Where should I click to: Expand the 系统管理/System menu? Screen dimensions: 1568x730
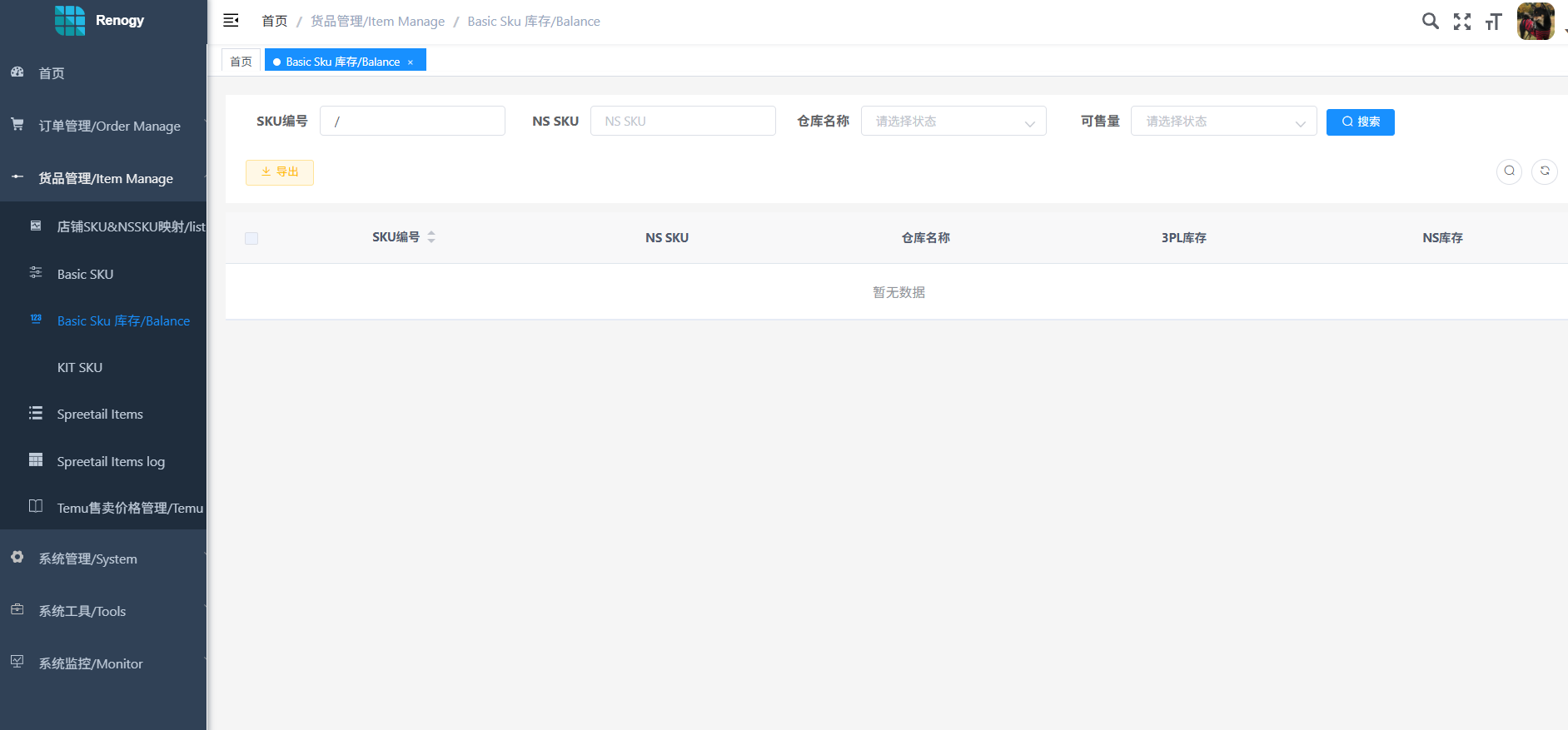pyautogui.click(x=87, y=559)
